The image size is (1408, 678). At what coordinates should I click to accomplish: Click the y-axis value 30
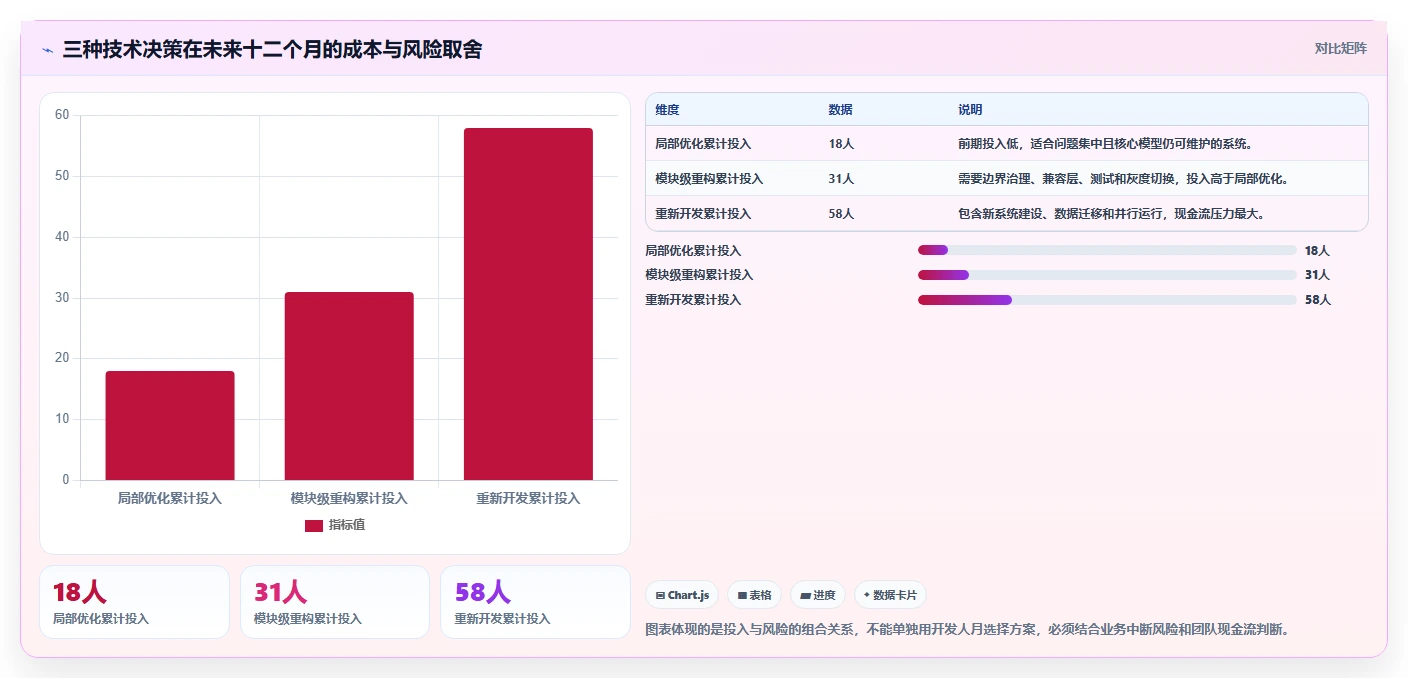point(62,298)
